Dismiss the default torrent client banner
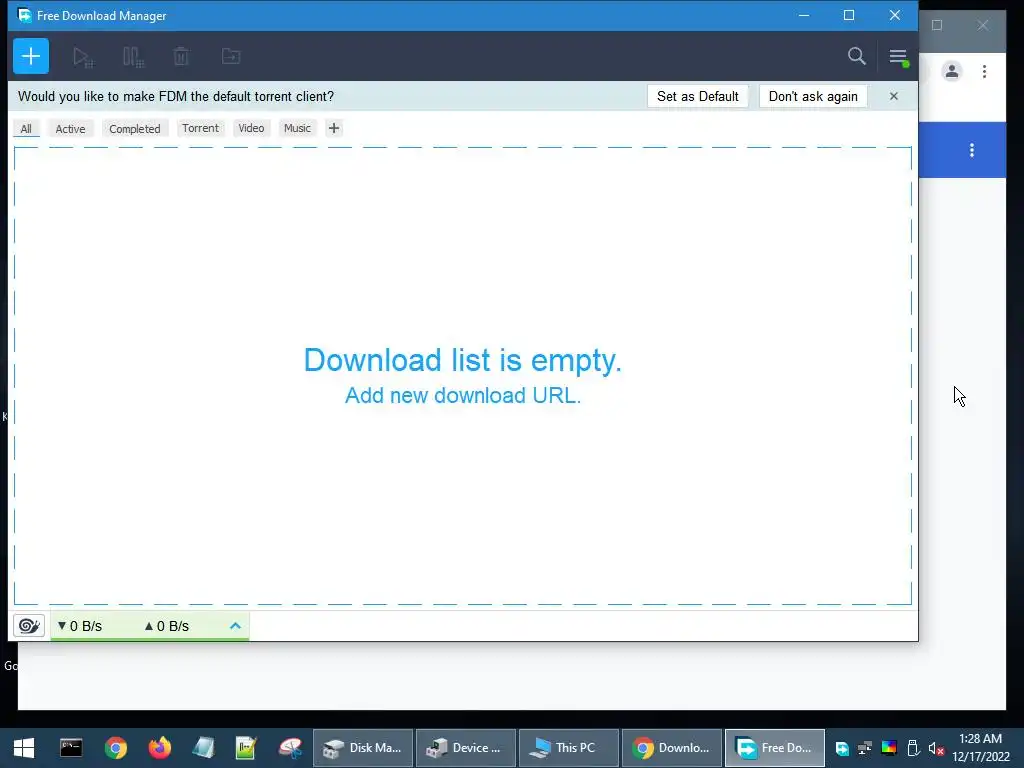 point(894,96)
